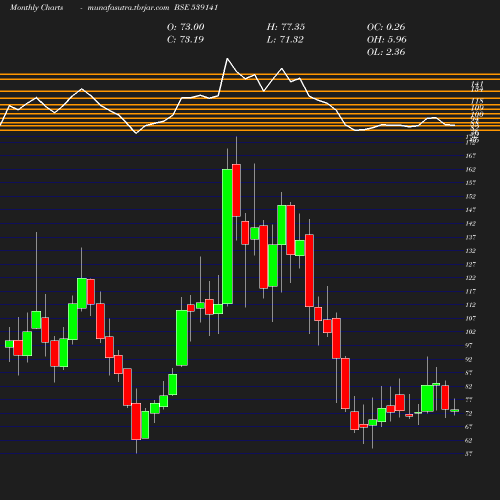Click price axis label 167
The height and width of the screenshot is (500, 500).
click(470, 156)
